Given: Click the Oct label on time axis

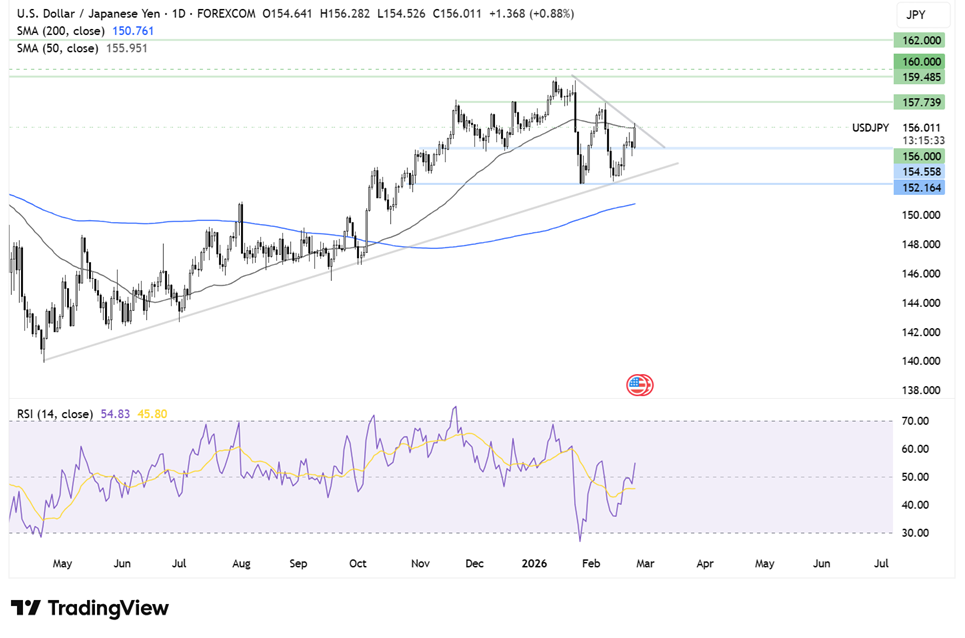Looking at the screenshot, I should [358, 564].
